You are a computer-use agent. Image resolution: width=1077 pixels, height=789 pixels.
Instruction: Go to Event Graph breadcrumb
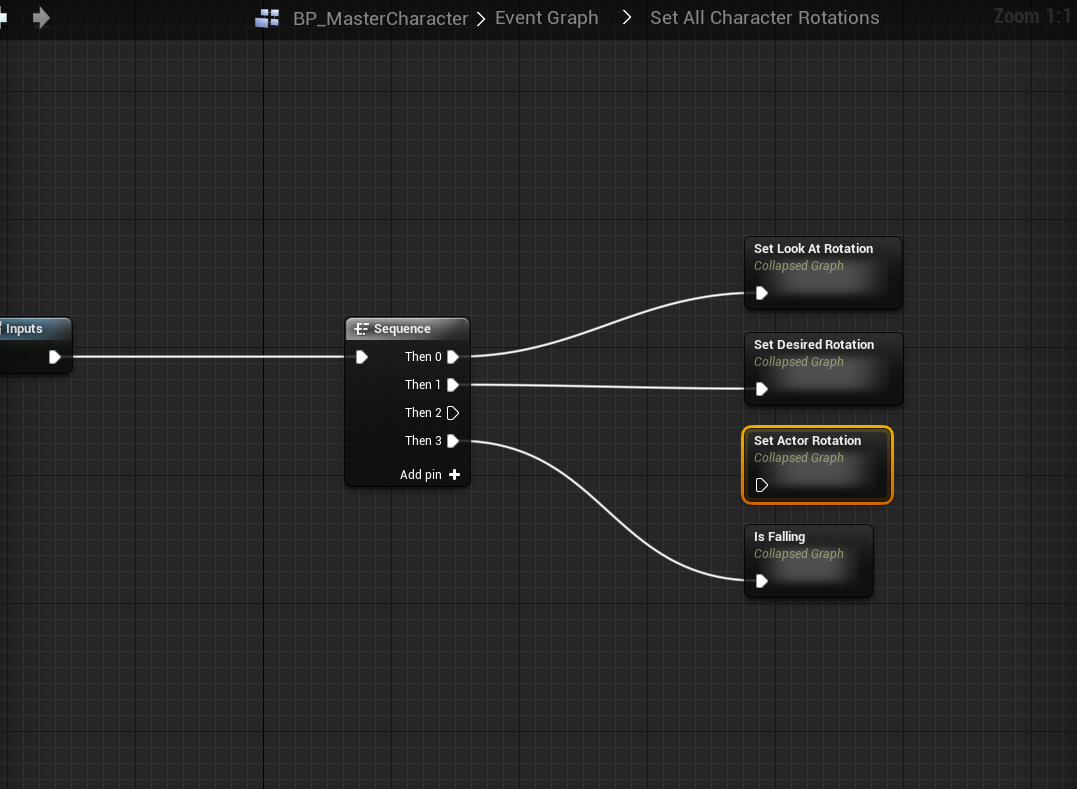click(x=546, y=18)
